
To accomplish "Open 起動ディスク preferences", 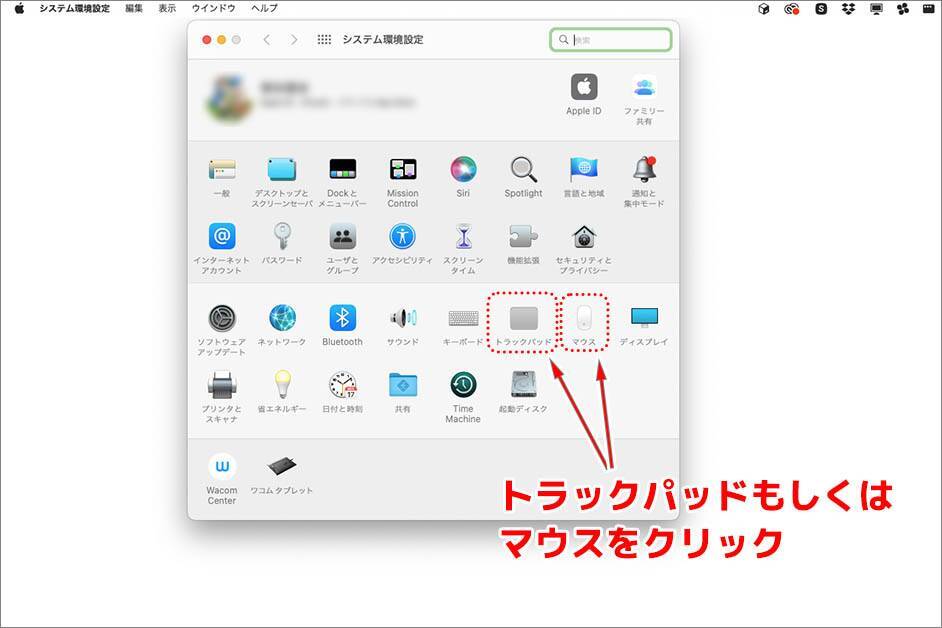I will pos(523,385).
